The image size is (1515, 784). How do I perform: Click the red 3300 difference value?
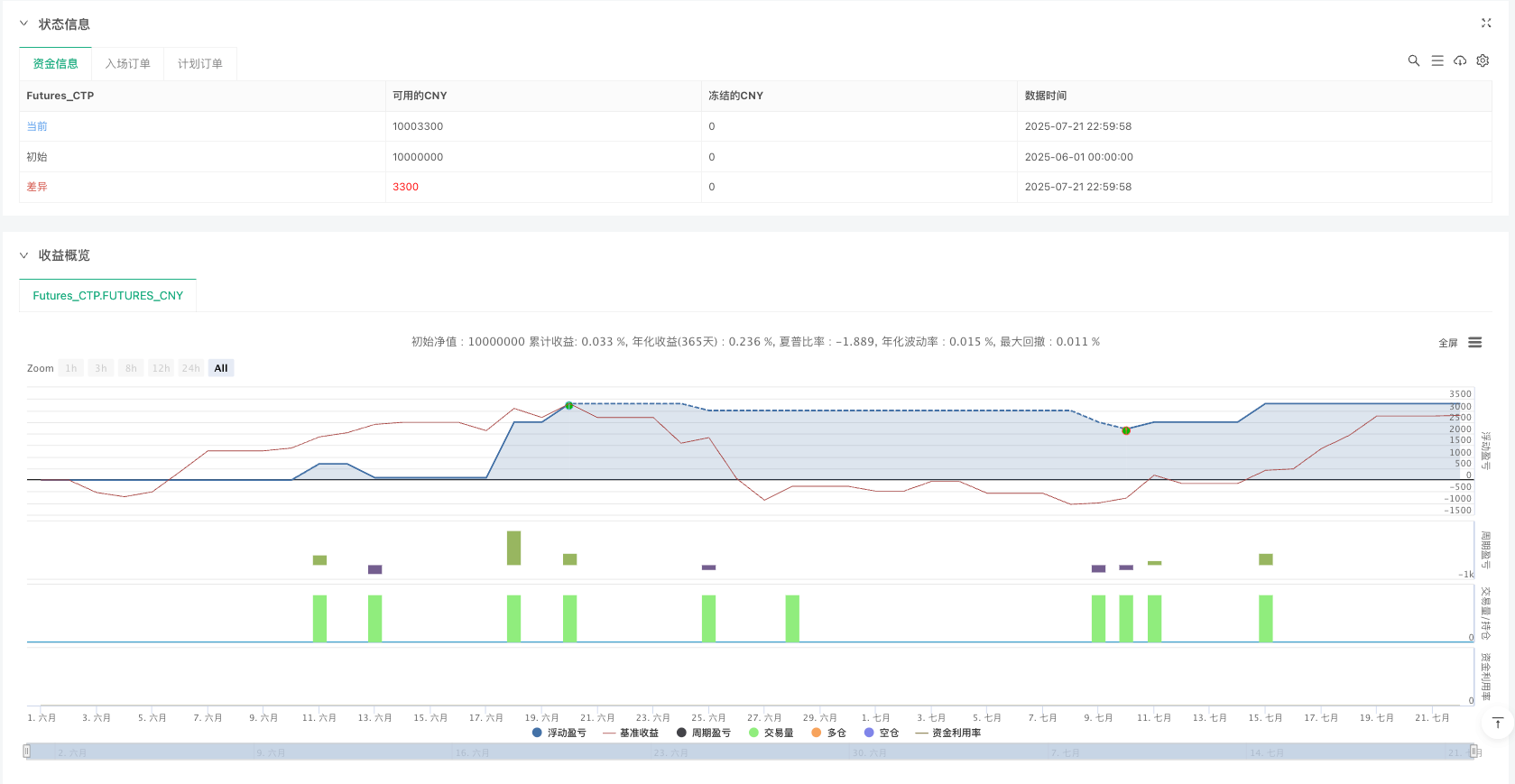[x=406, y=187]
